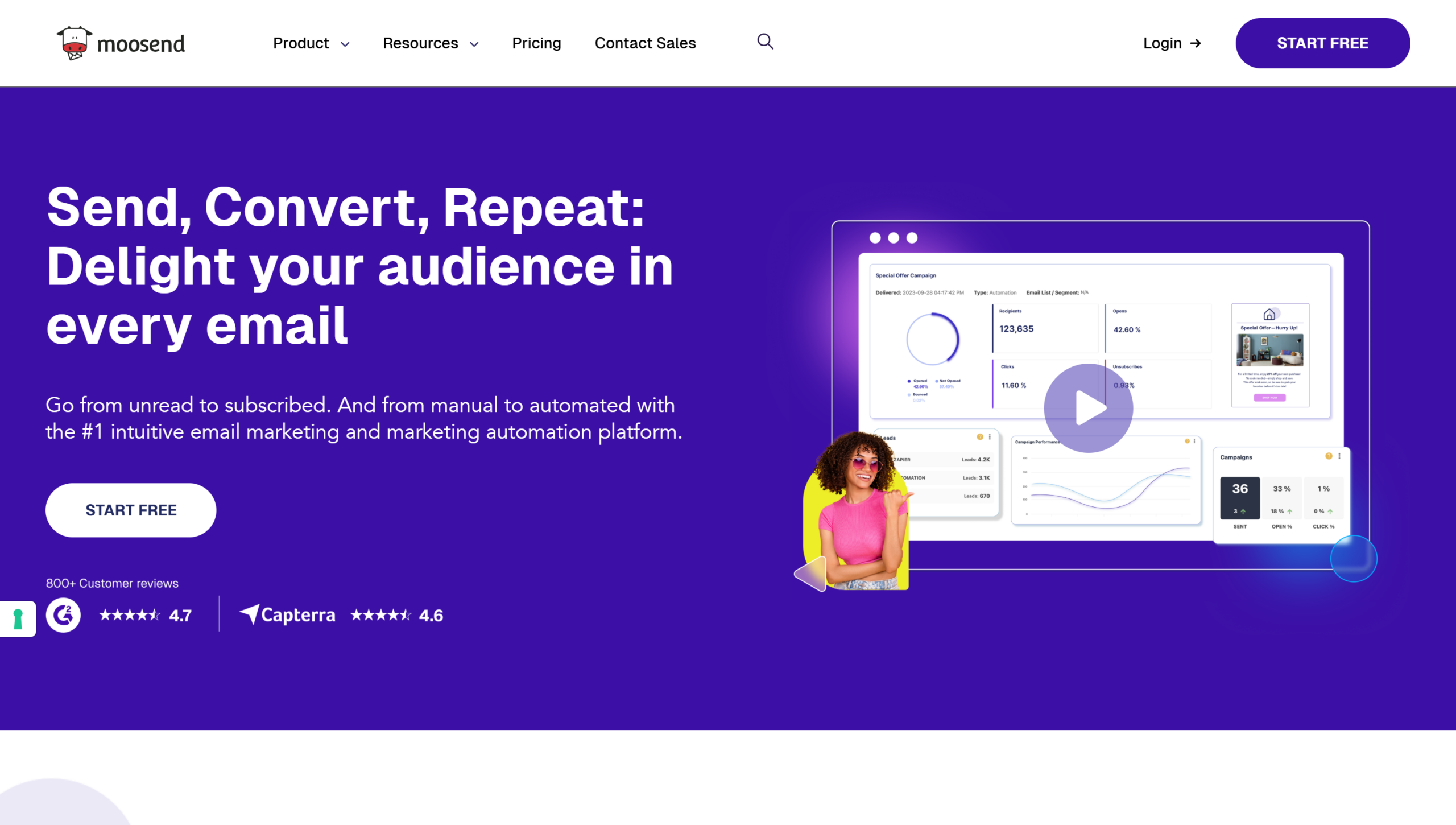Click the white START FREE hero button
Image resolution: width=1456 pixels, height=825 pixels.
131,510
